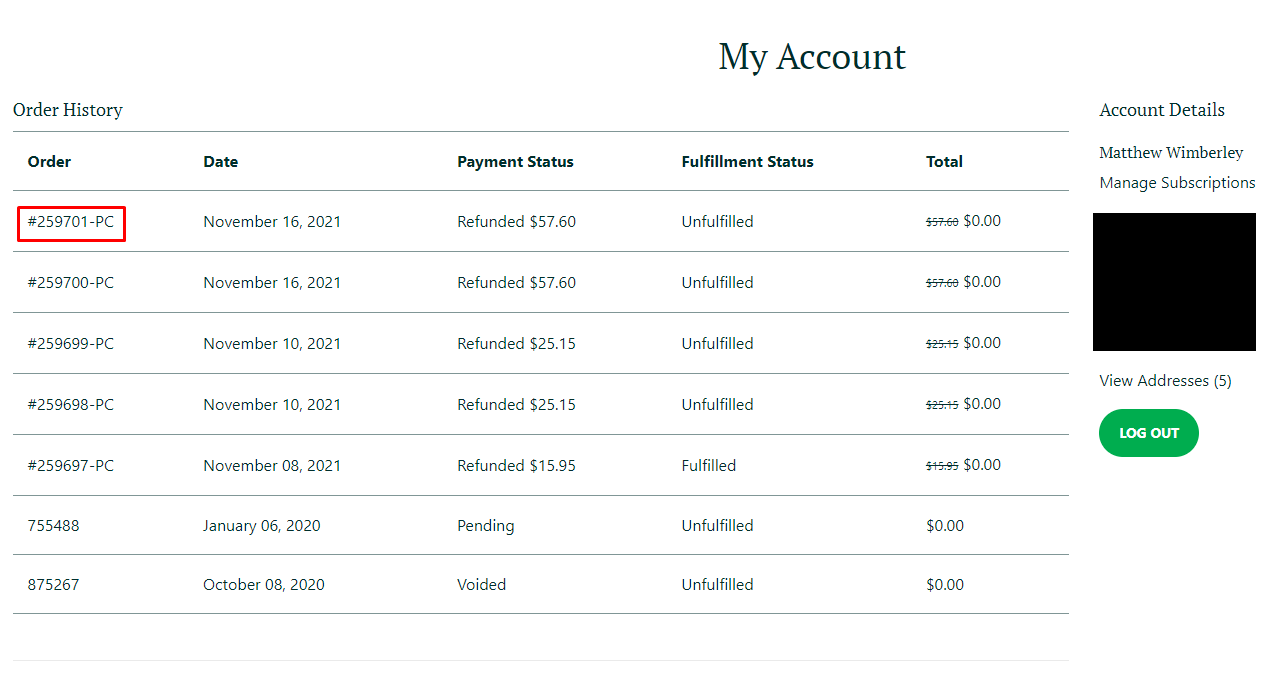Click the black redacted image block
This screenshot has width=1277, height=674.
tap(1174, 282)
